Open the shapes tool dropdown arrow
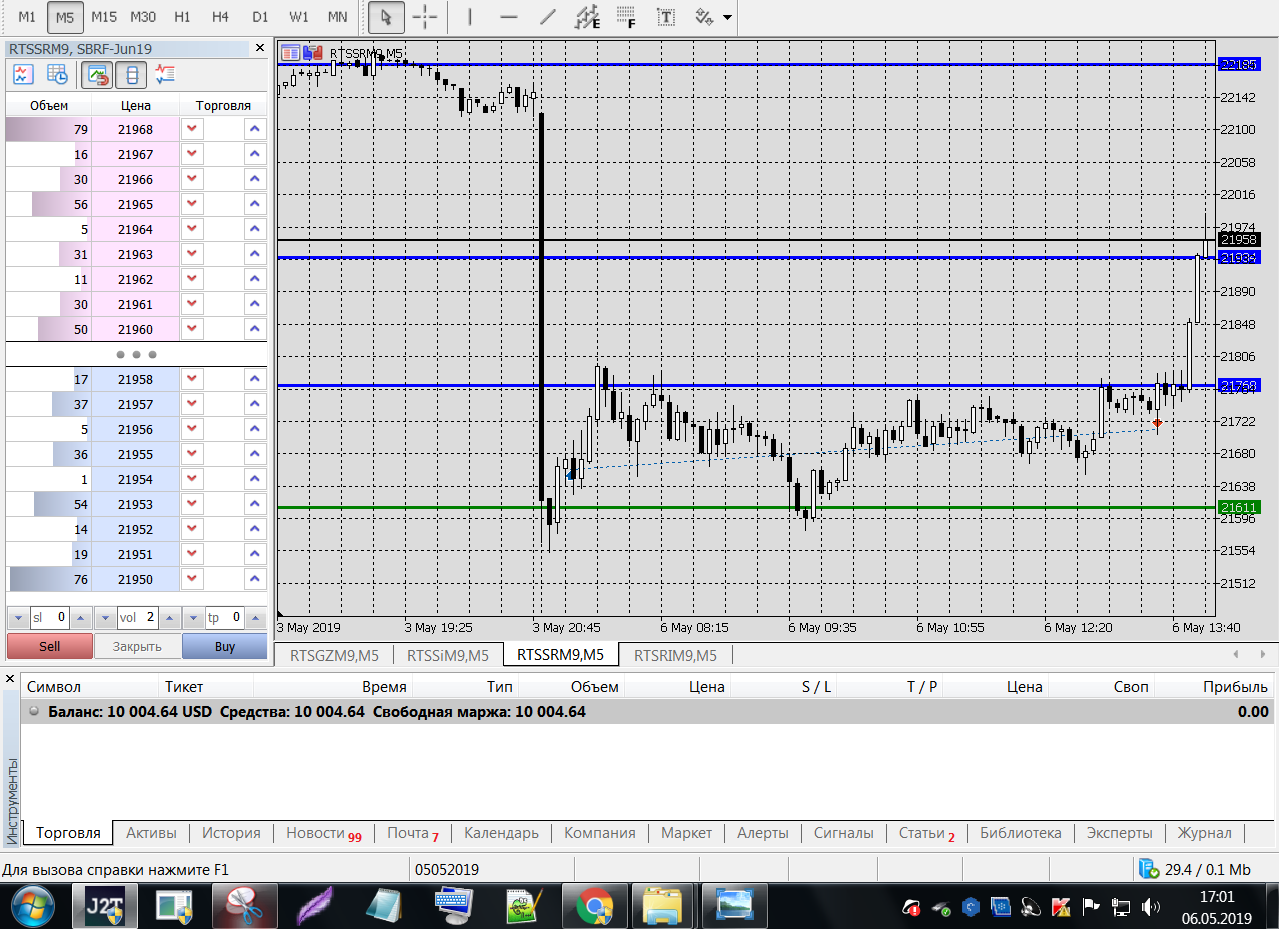This screenshot has height=929, width=1279. click(x=727, y=18)
